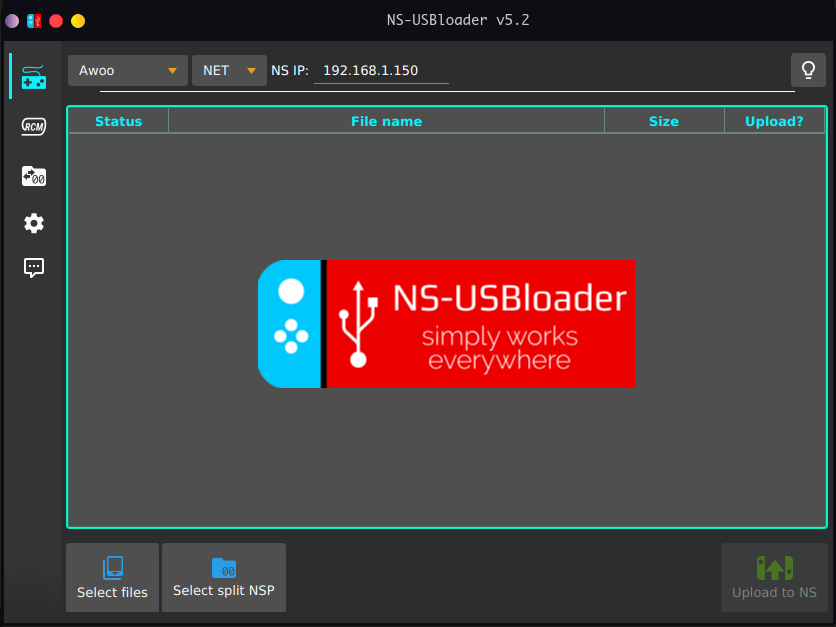
Task: Click the Upload? column header
Action: (774, 121)
